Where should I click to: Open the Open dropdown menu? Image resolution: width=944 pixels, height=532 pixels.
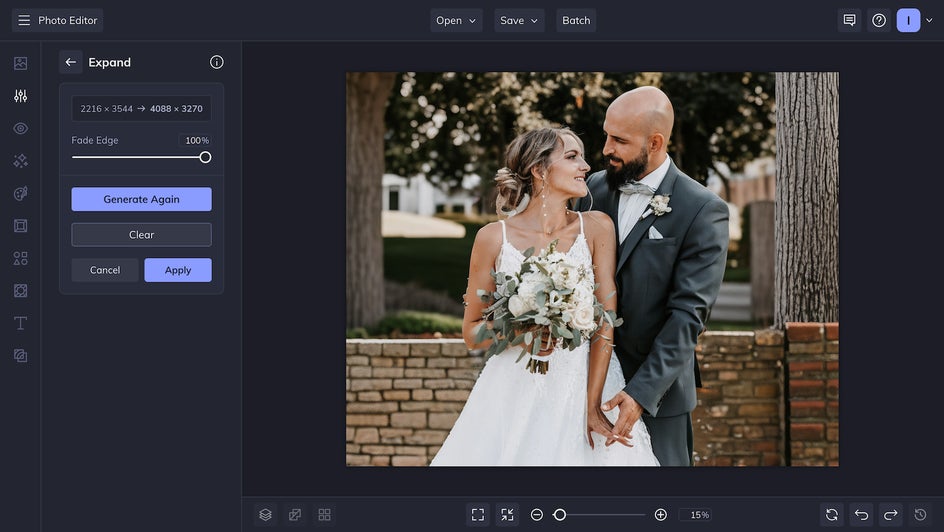[456, 20]
